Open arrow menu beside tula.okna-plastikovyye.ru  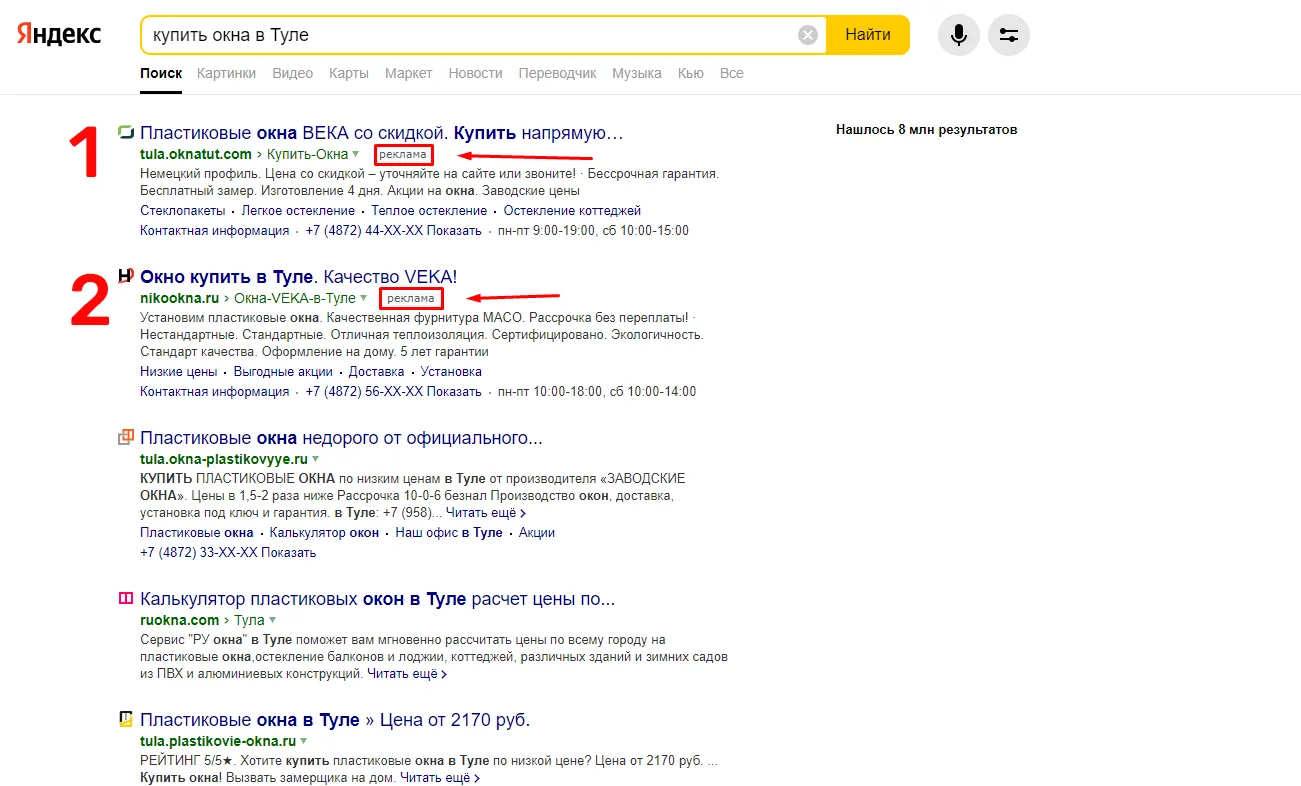coord(315,459)
